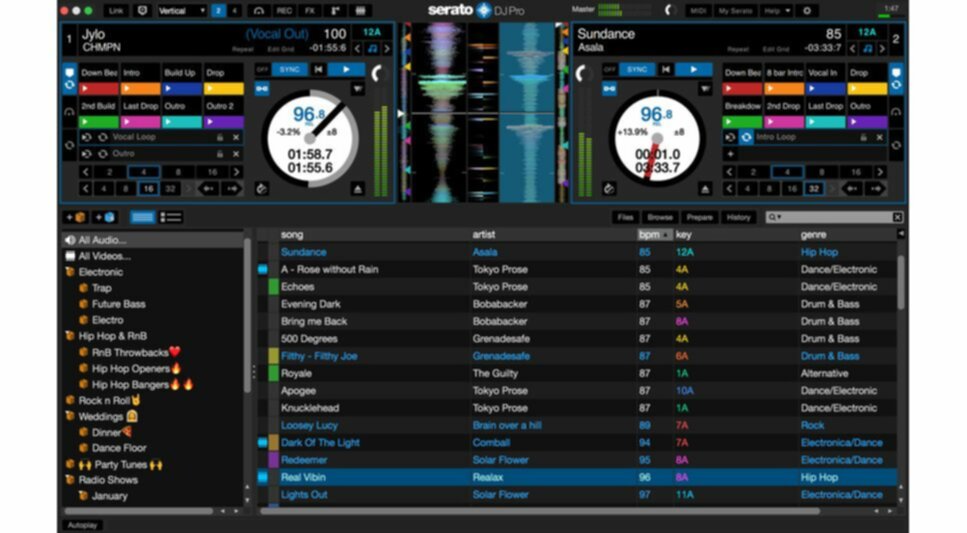Open the History panel tab
Image resolution: width=967 pixels, height=533 pixels.
pyautogui.click(x=738, y=217)
